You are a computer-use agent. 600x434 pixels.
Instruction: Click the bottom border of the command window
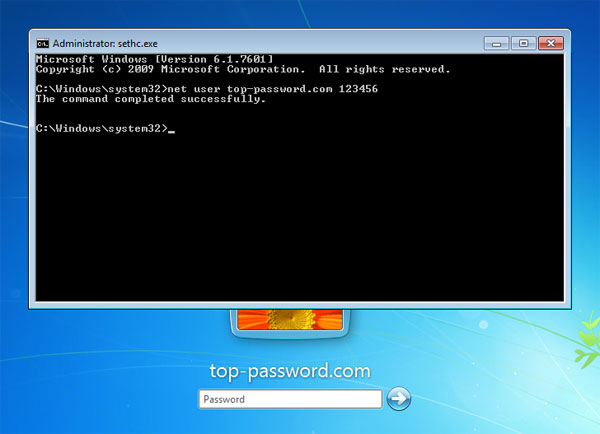[x=300, y=305]
